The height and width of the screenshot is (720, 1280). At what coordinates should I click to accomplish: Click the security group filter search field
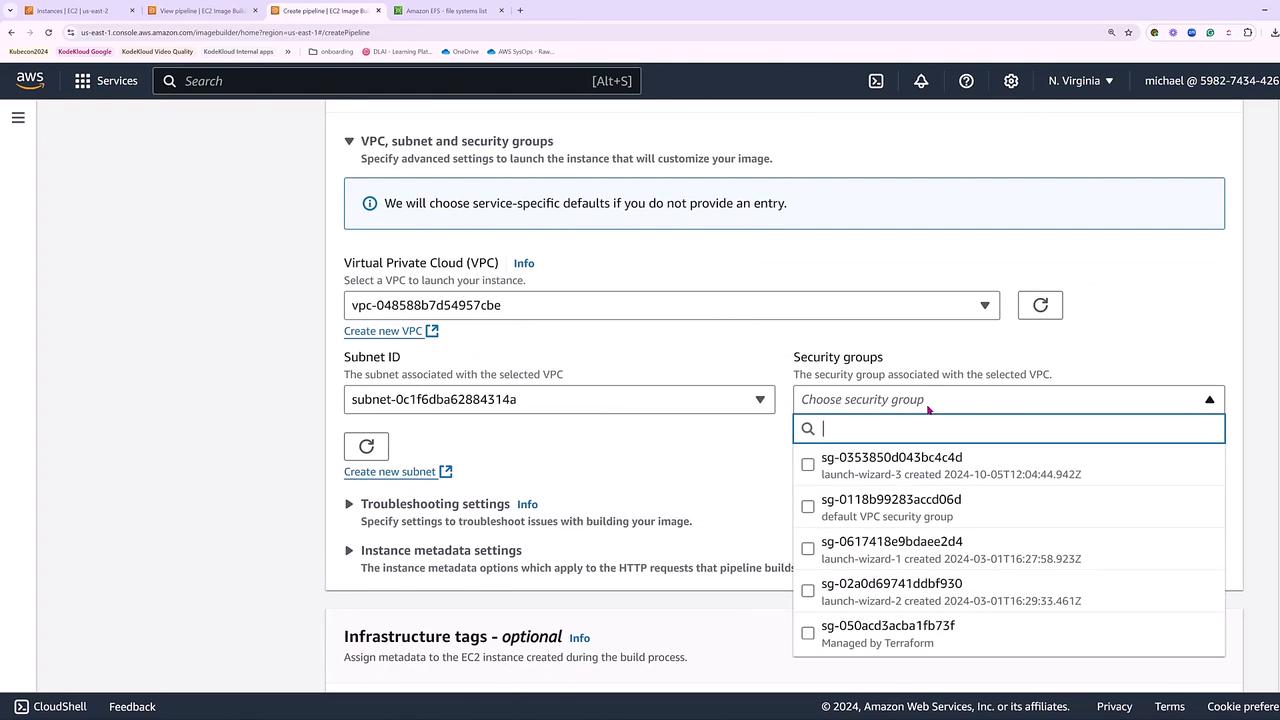[1009, 429]
